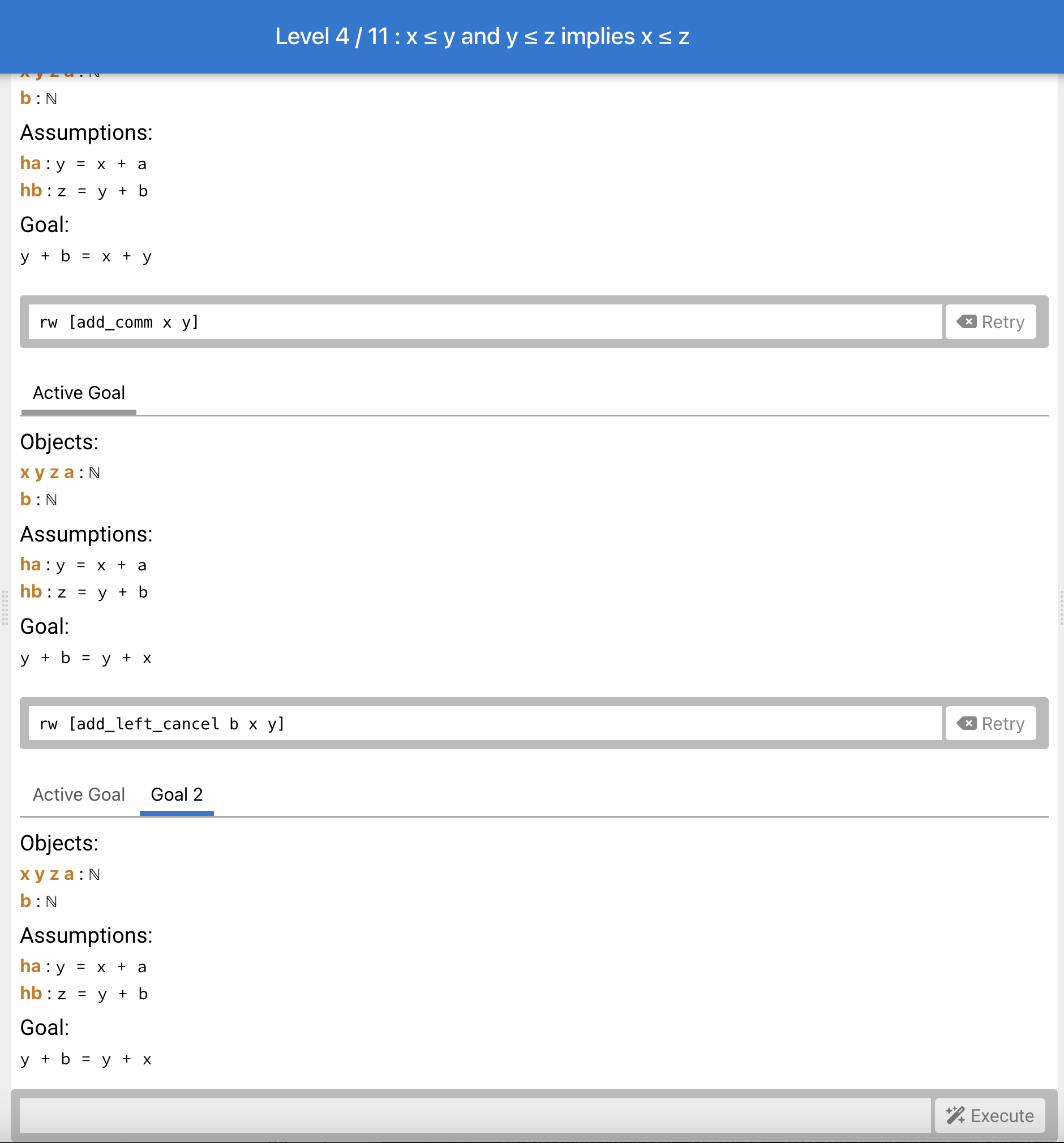Image resolution: width=1064 pixels, height=1143 pixels.
Task: Click the backspace icon beside rw [add_comm x y]
Action: tap(966, 322)
